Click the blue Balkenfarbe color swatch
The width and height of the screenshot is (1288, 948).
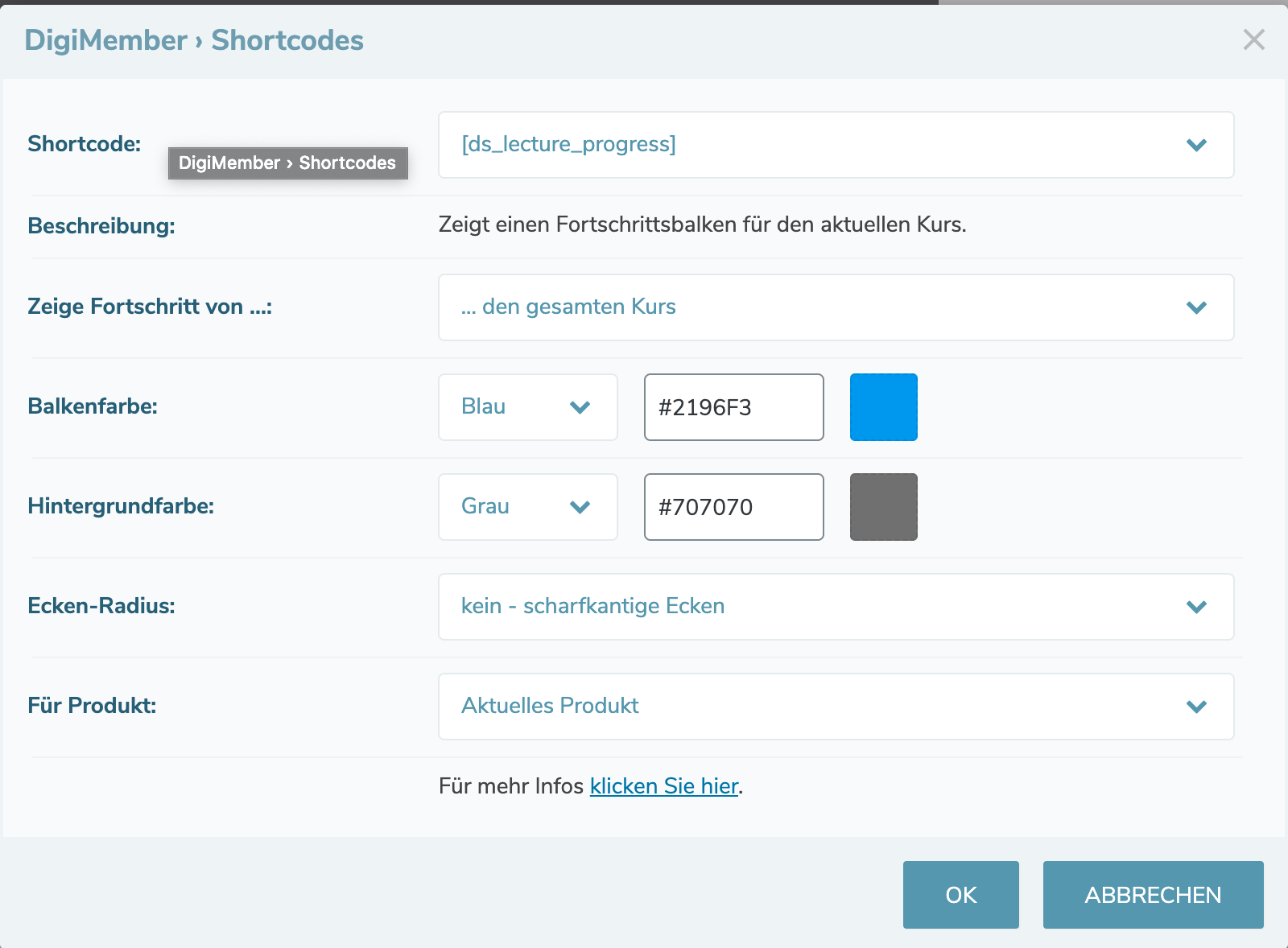(x=883, y=407)
